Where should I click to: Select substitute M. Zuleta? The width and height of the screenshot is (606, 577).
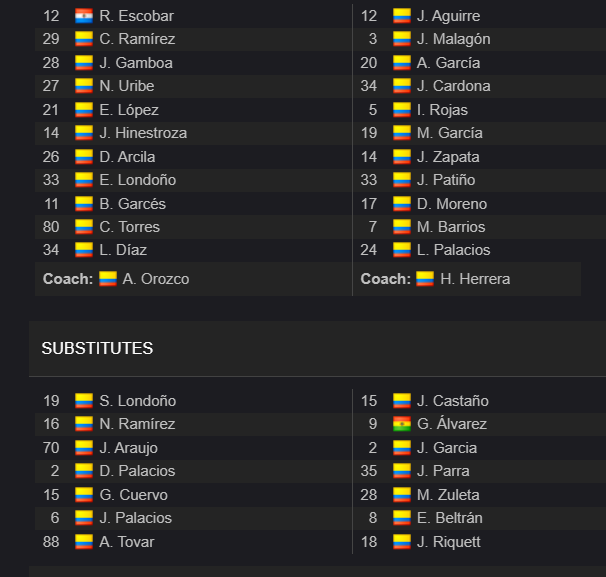tap(448, 495)
